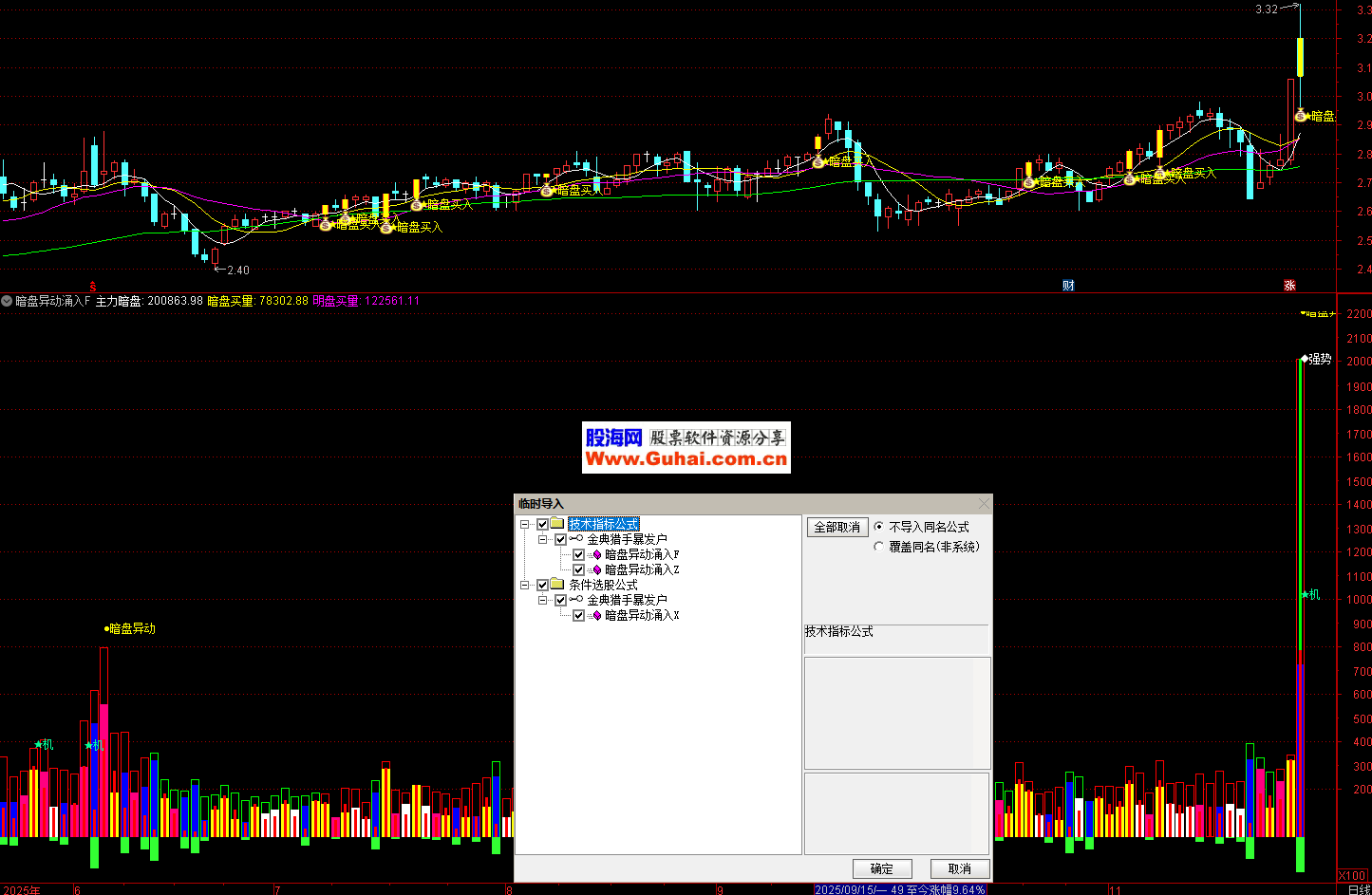The height and width of the screenshot is (895, 1372).
Task: Select 暗盘异动涌入X tree item
Action: [642, 615]
